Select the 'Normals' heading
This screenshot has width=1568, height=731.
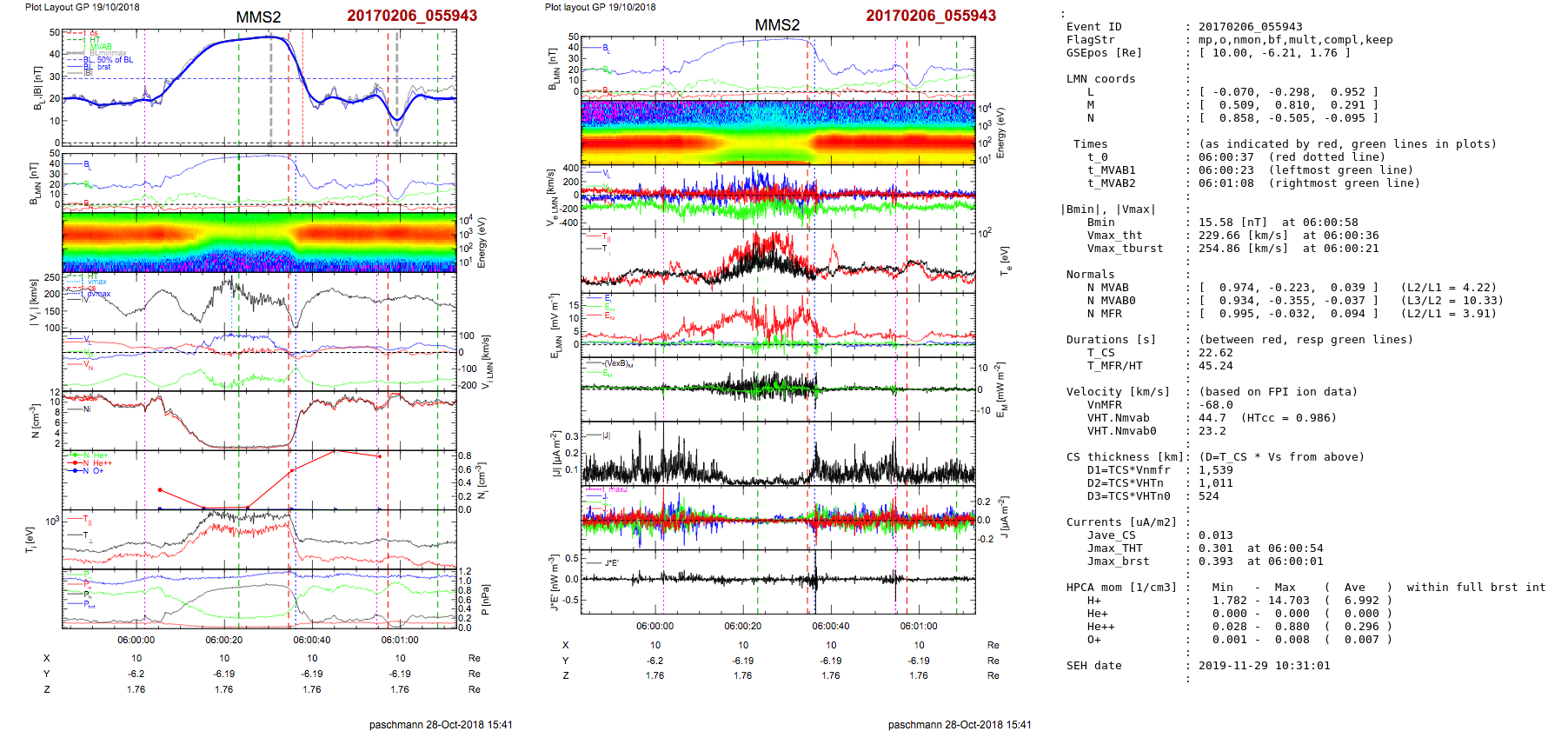(x=1090, y=275)
